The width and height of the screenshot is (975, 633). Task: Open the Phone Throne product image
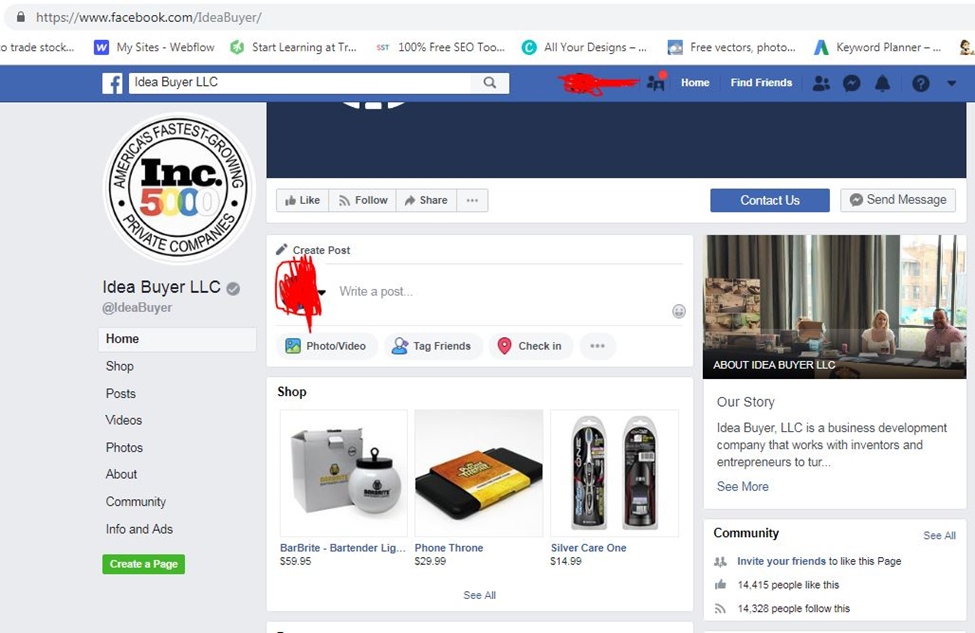(x=479, y=473)
